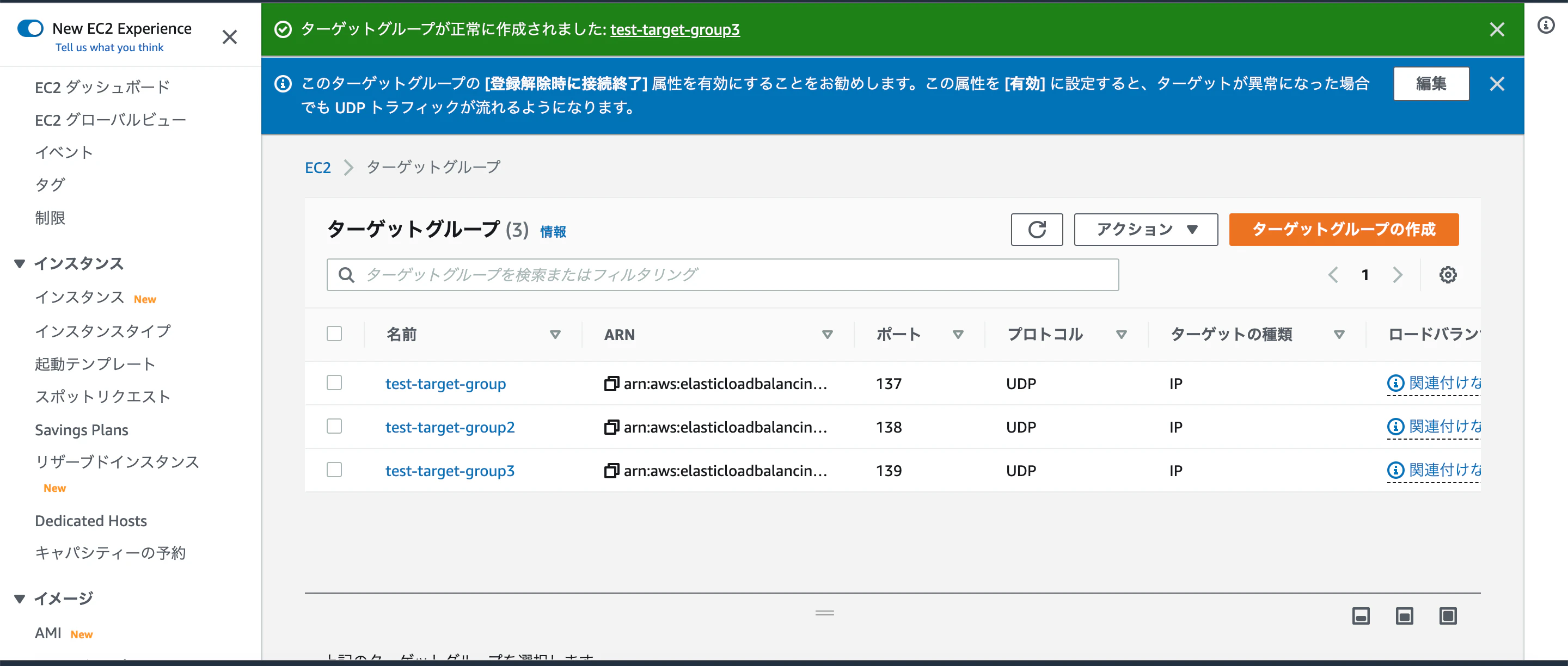The height and width of the screenshot is (666, 1568).
Task: Dismiss the green success banner
Action: tap(1496, 29)
